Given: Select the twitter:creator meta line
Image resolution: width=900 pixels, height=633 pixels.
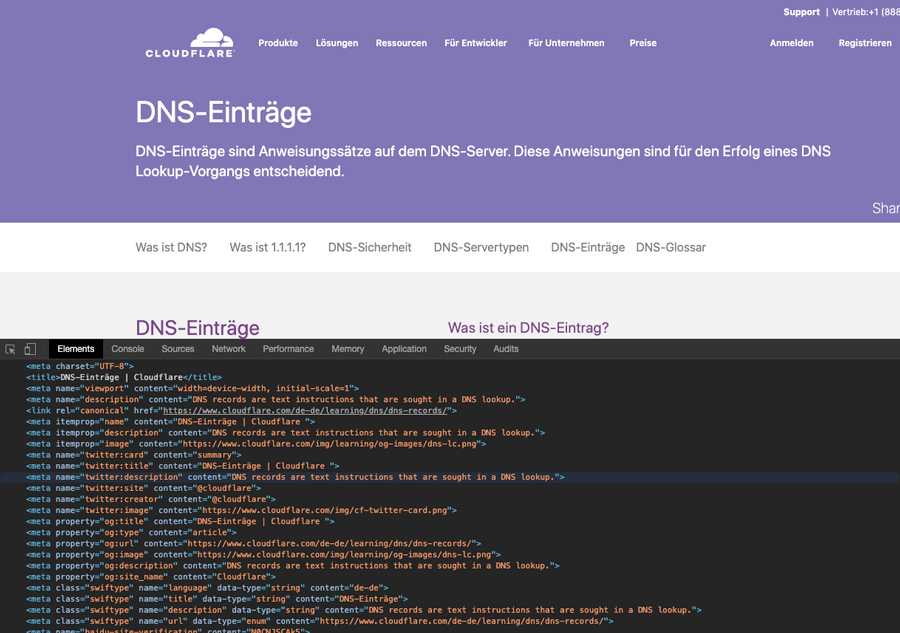Looking at the screenshot, I should [x=151, y=499].
